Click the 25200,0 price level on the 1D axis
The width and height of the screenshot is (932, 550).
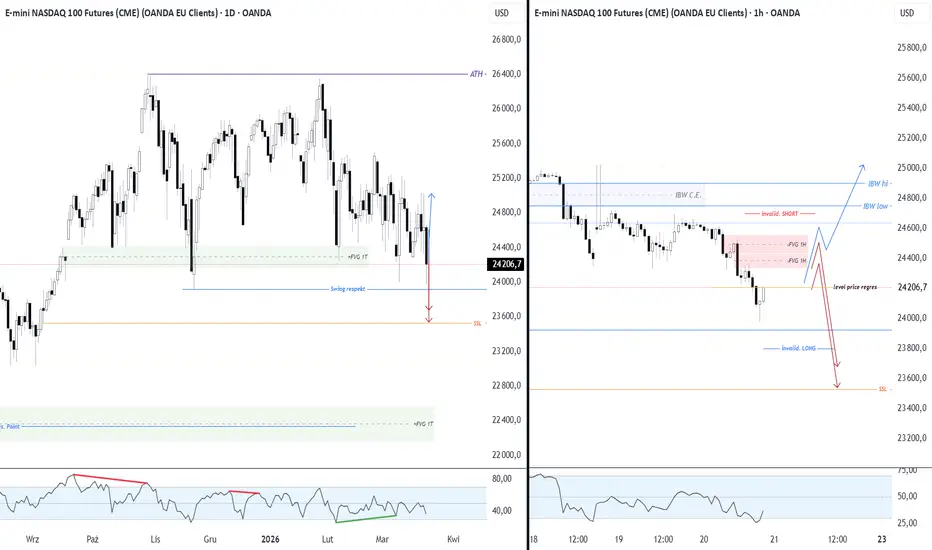click(x=506, y=178)
